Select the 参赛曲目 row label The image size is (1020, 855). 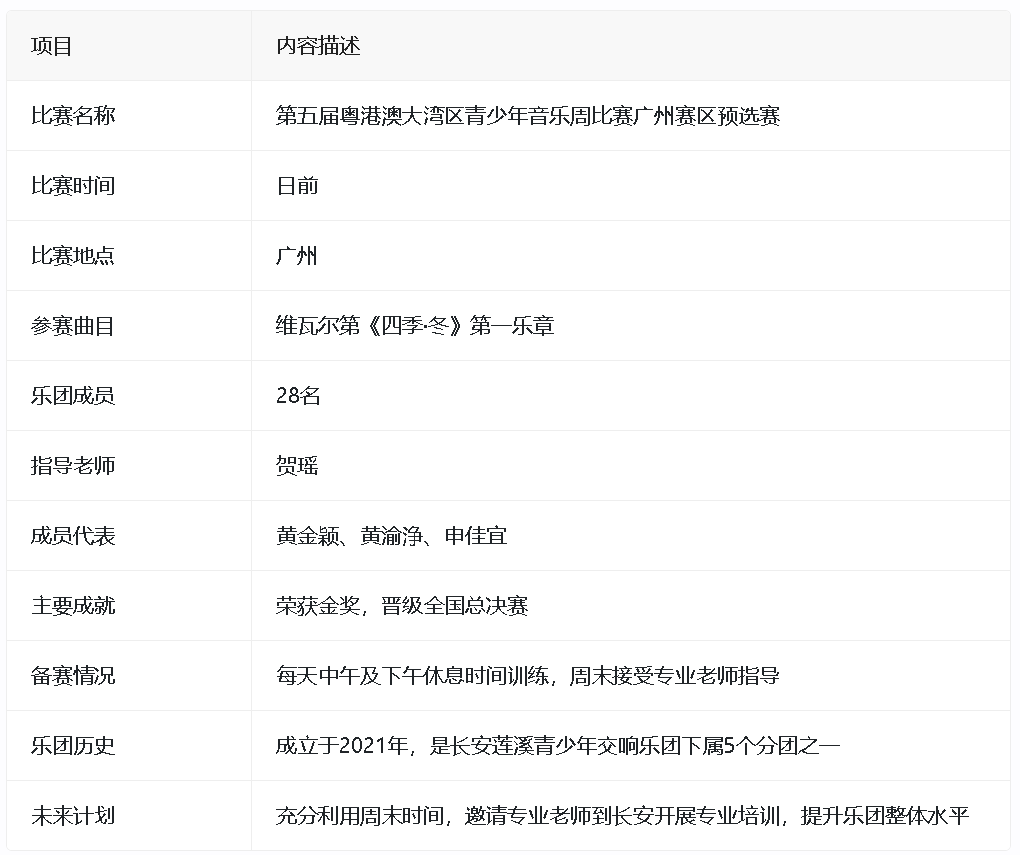pyautogui.click(x=73, y=326)
